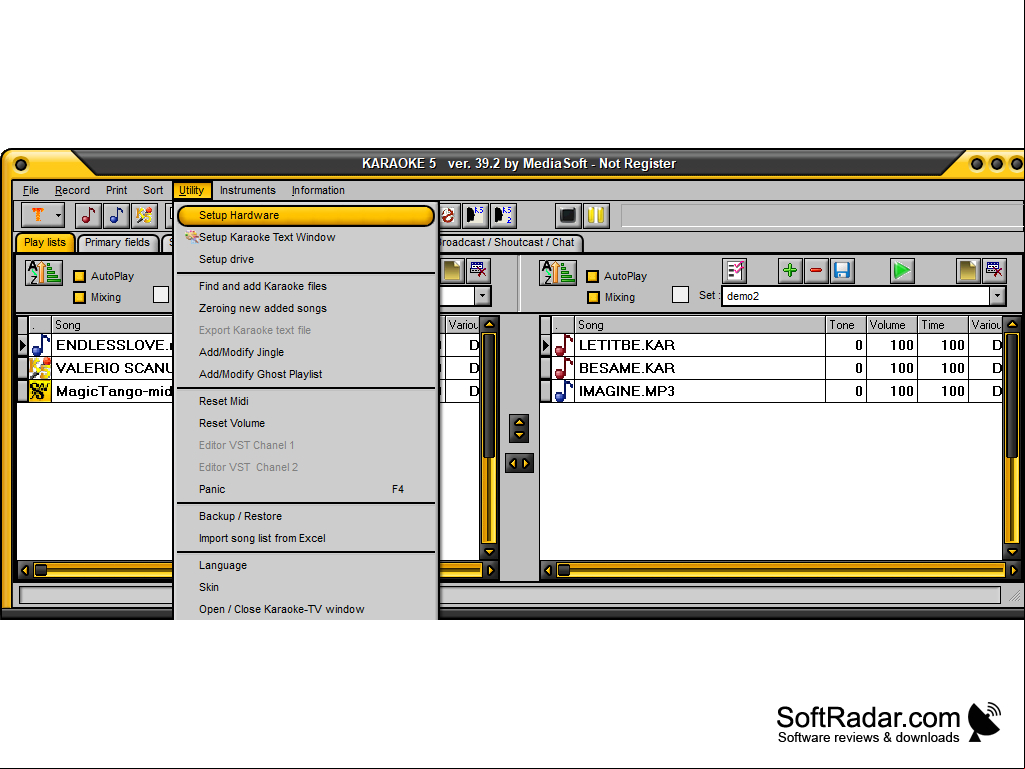Click the new page icon in right panel
The width and height of the screenshot is (1025, 769).
point(967,271)
